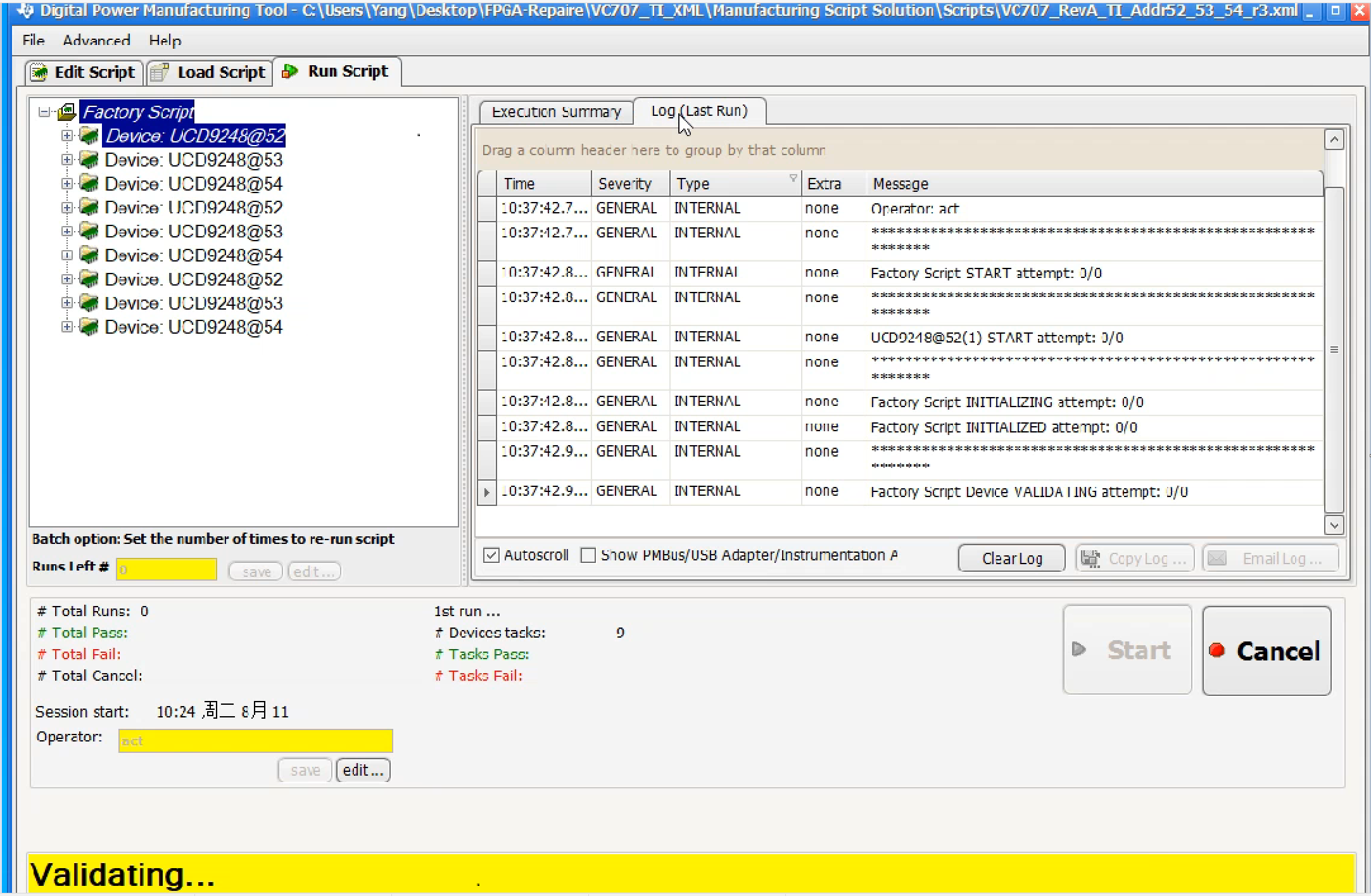Collapse the Factory Script root node
The height and width of the screenshot is (896, 1371).
click(x=44, y=112)
